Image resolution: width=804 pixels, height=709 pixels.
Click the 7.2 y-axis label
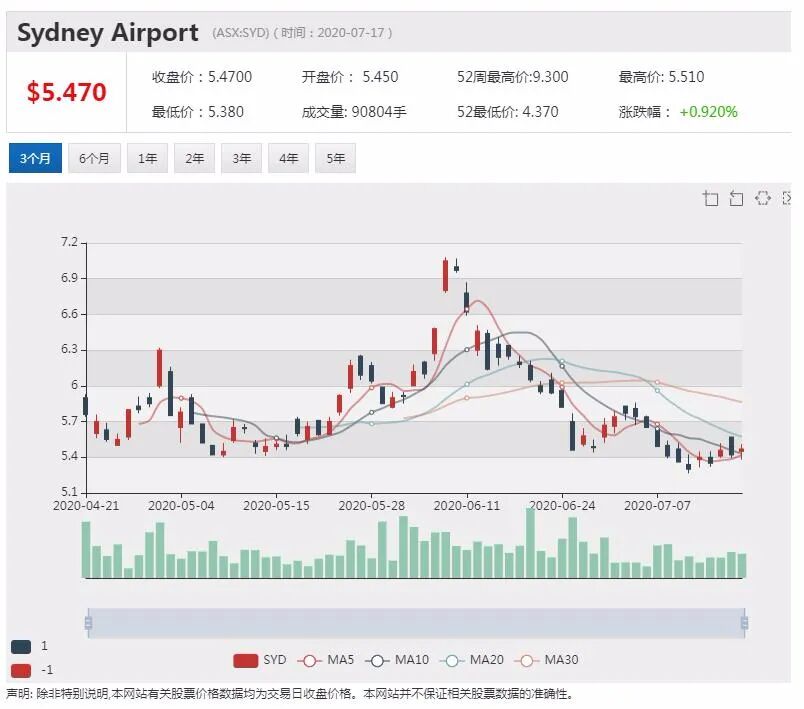(x=69, y=242)
